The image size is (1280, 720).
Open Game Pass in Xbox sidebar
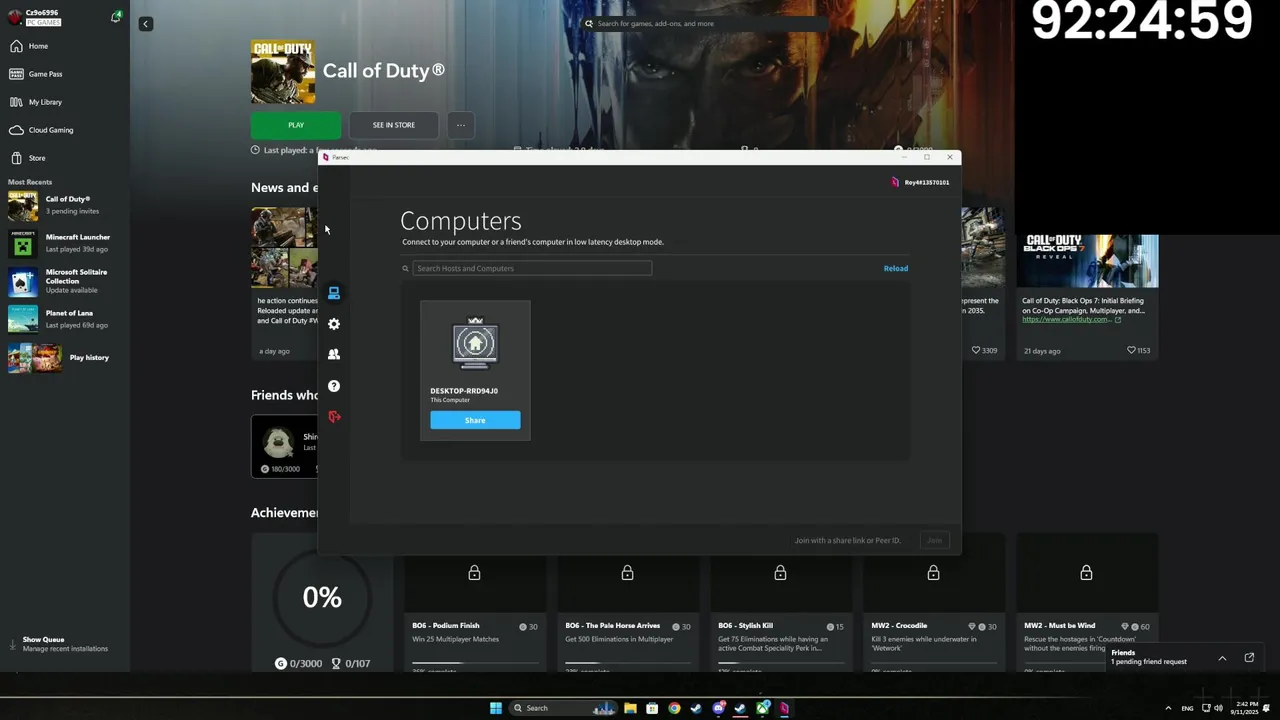(x=45, y=74)
